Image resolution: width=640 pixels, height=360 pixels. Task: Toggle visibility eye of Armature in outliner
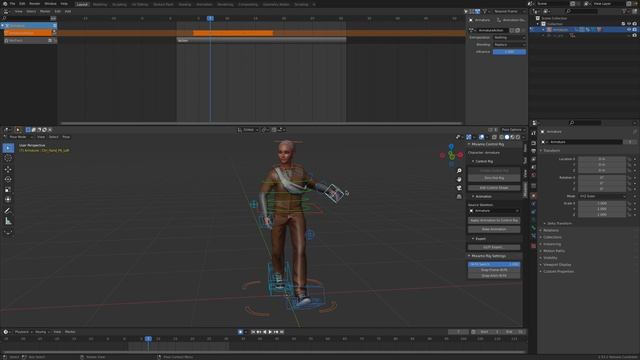point(629,30)
